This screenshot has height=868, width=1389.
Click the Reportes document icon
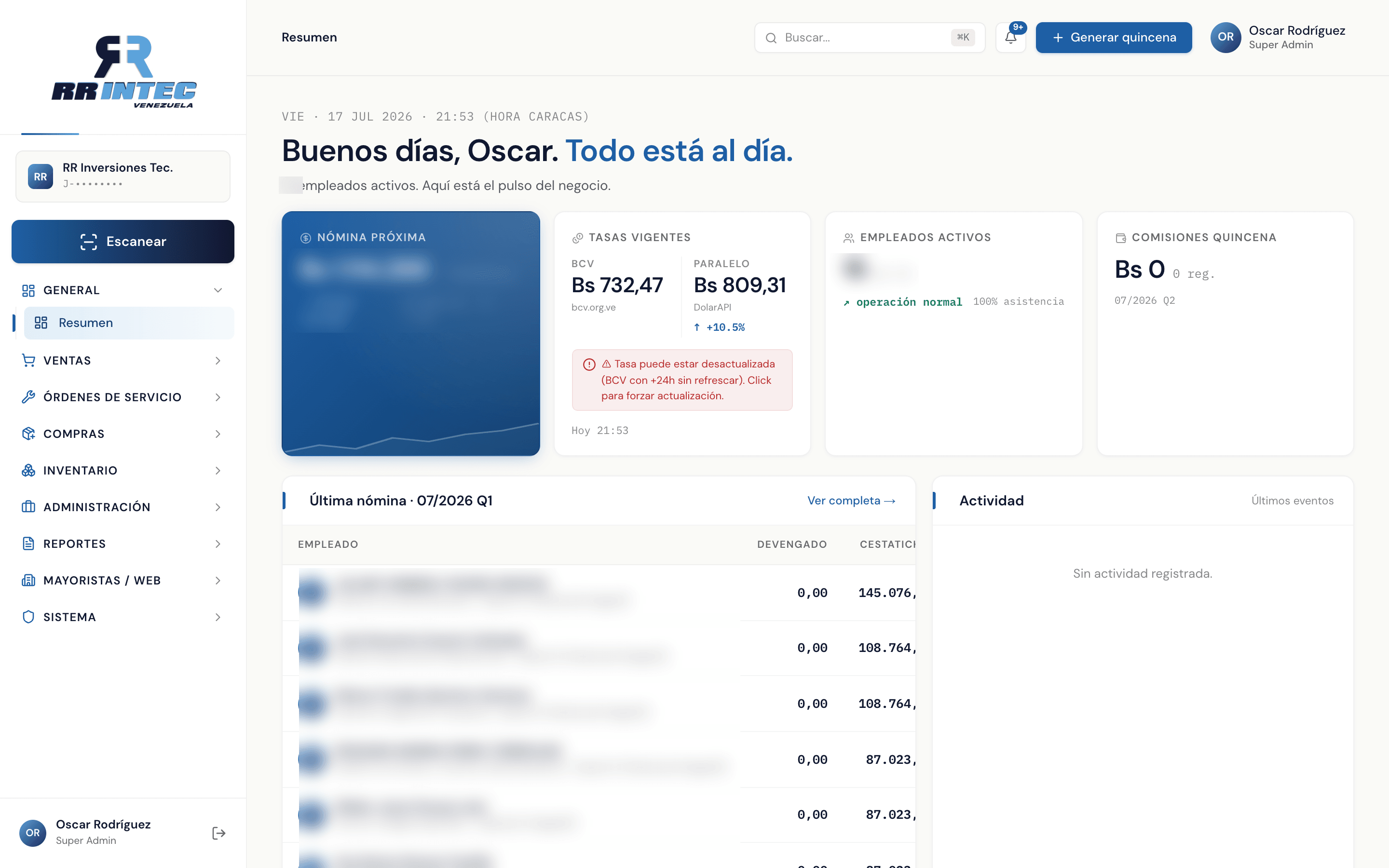28,543
